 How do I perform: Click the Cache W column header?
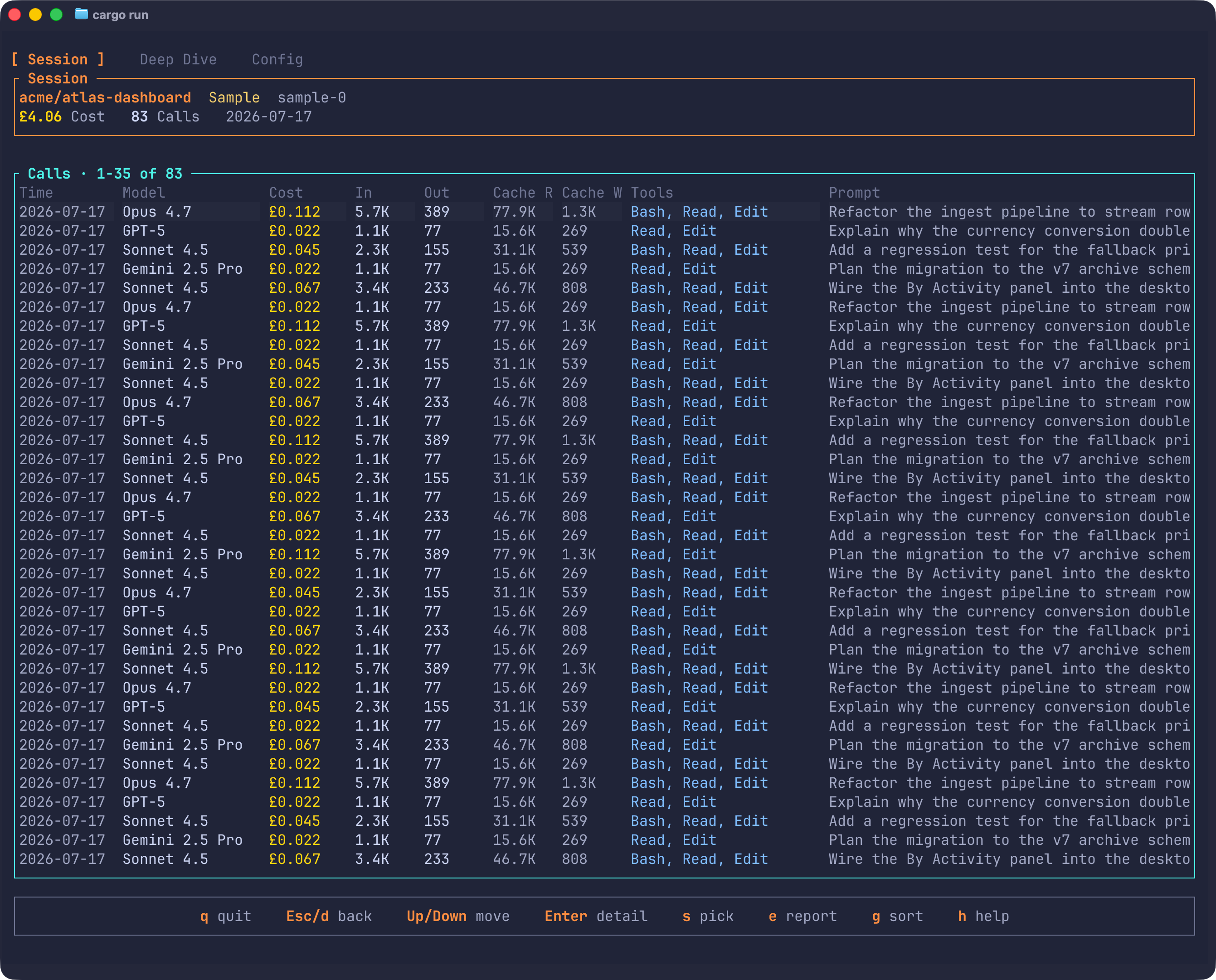(592, 193)
